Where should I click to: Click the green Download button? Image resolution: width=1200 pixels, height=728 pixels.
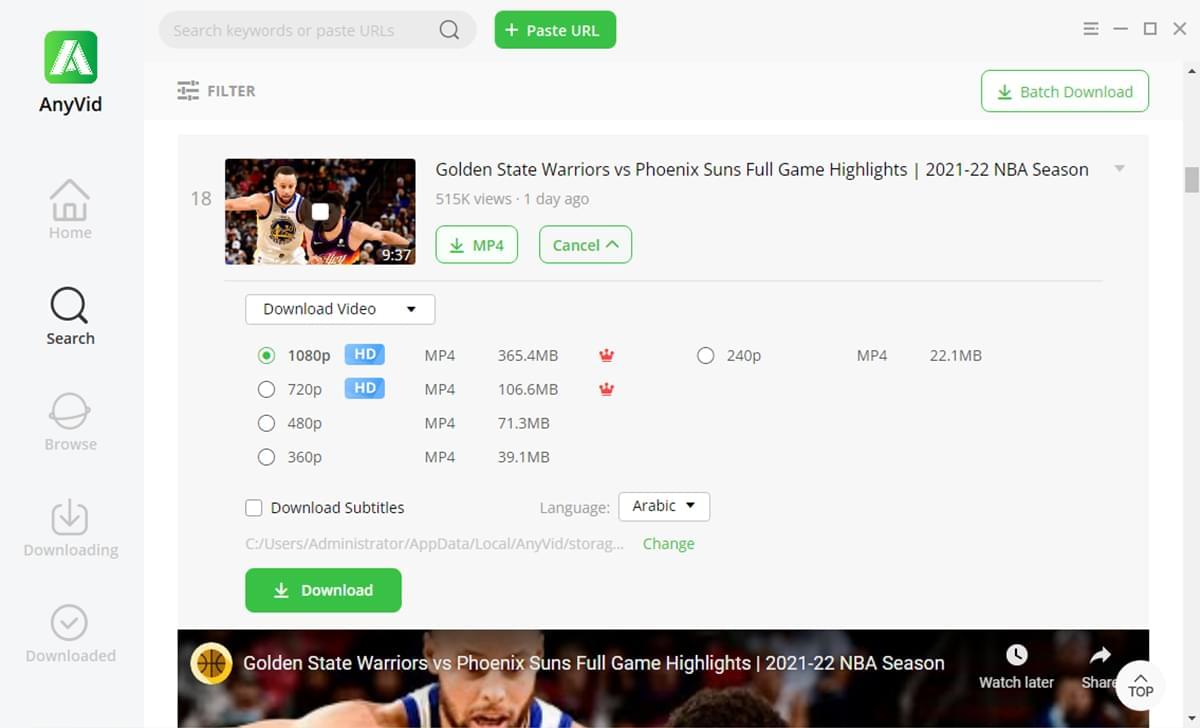point(323,590)
